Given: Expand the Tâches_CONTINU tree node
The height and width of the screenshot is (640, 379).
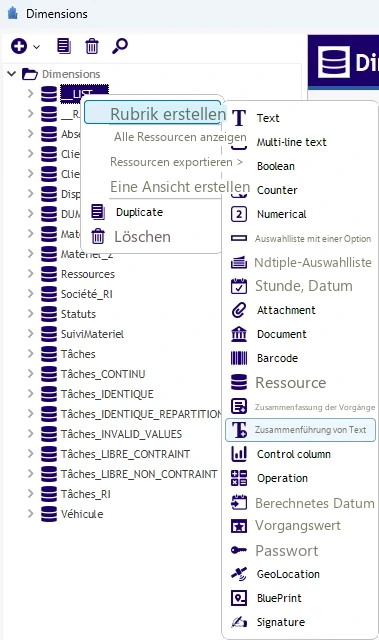Looking at the screenshot, I should pyautogui.click(x=31, y=373).
